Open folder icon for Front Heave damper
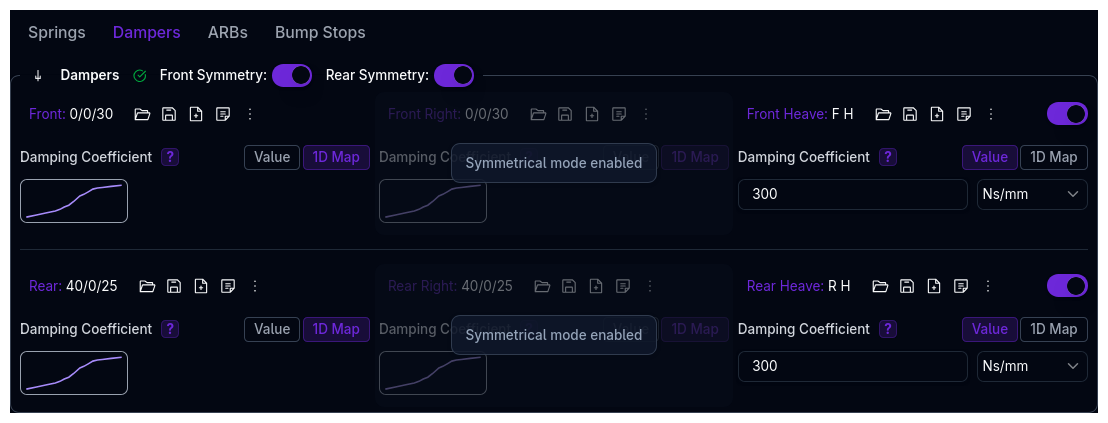 tap(883, 114)
